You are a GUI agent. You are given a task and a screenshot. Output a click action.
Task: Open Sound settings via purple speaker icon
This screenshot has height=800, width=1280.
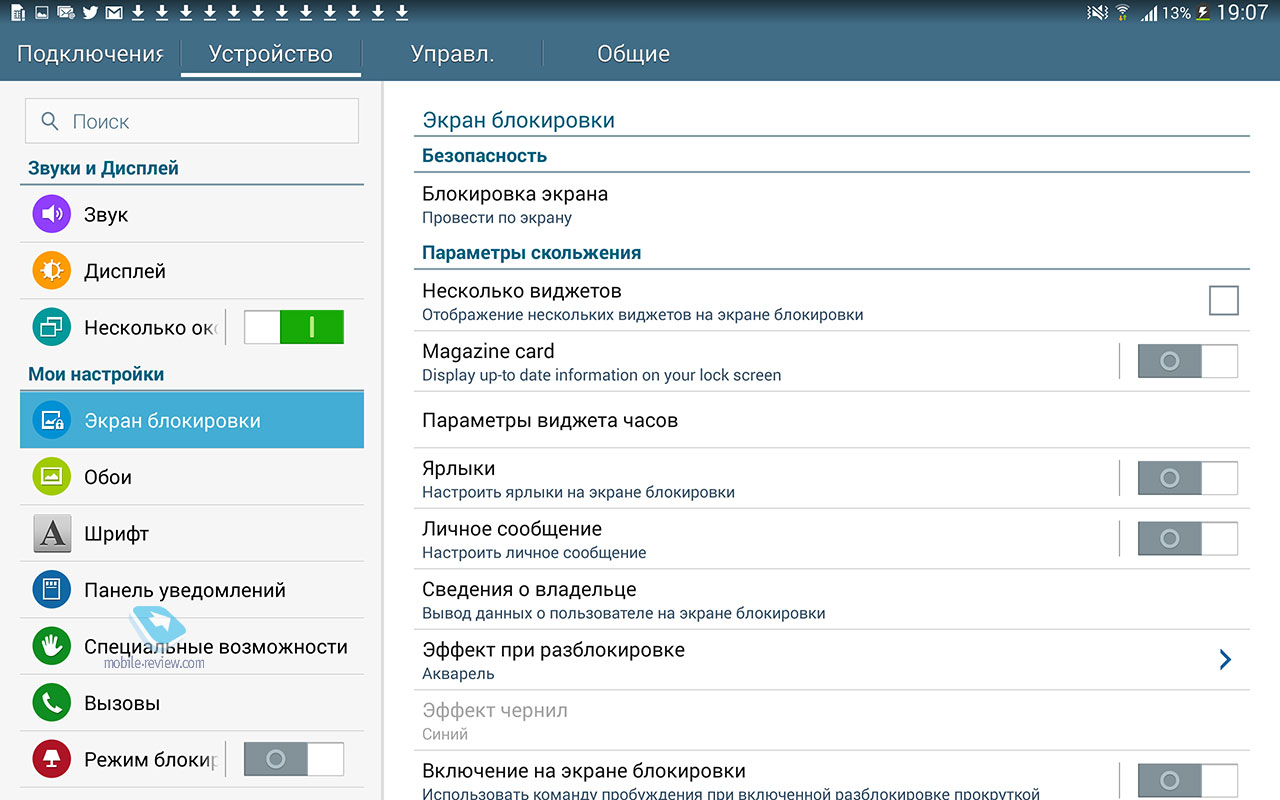point(51,215)
